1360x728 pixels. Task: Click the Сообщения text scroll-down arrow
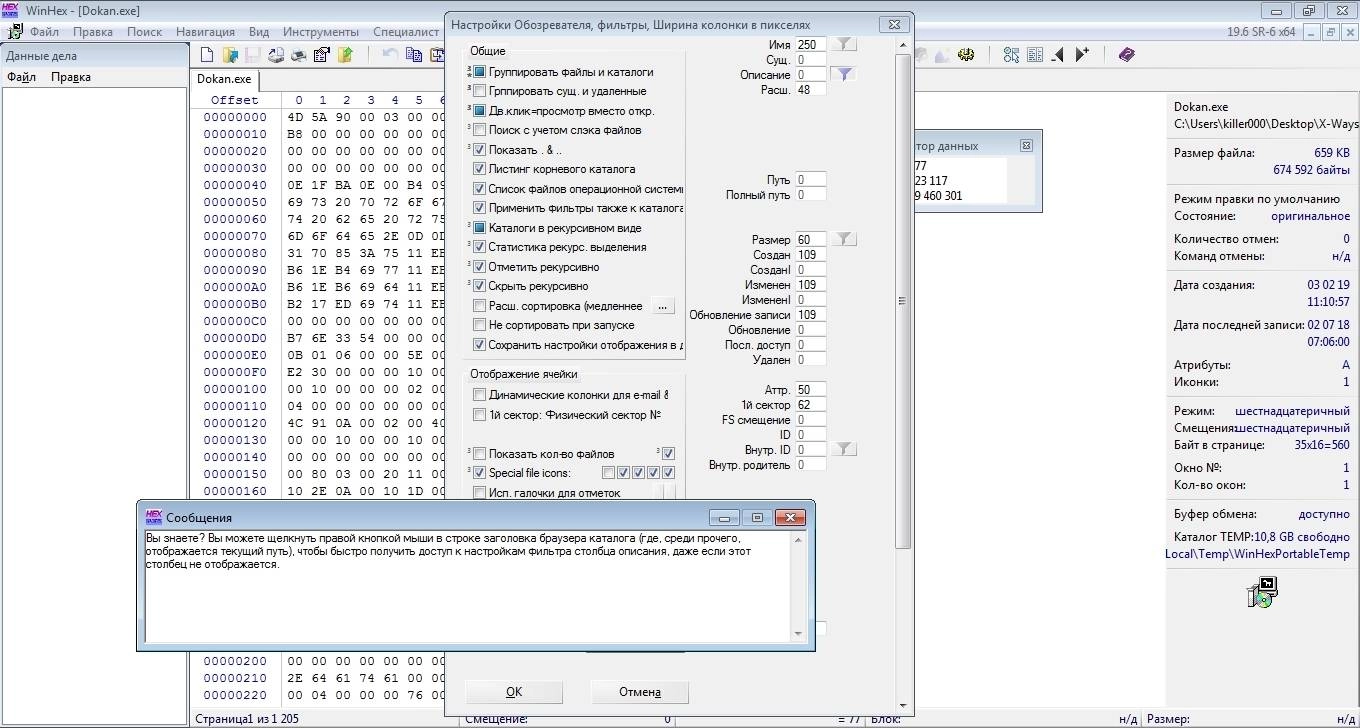point(798,633)
